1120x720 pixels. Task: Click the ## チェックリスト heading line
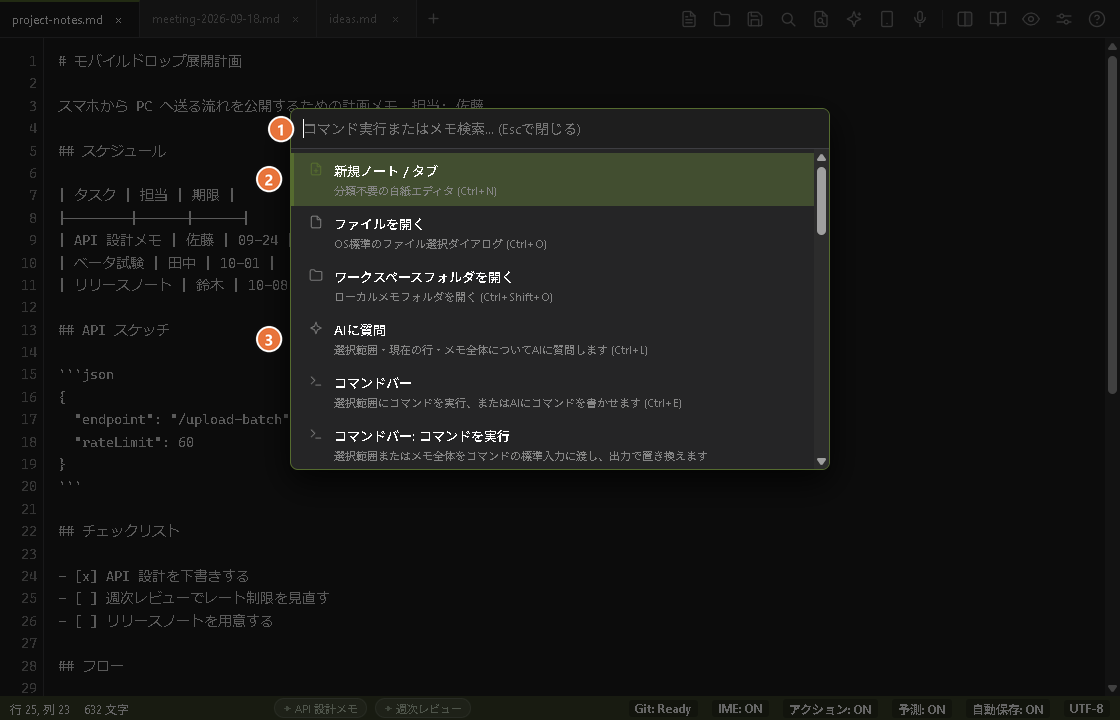[x=119, y=531]
